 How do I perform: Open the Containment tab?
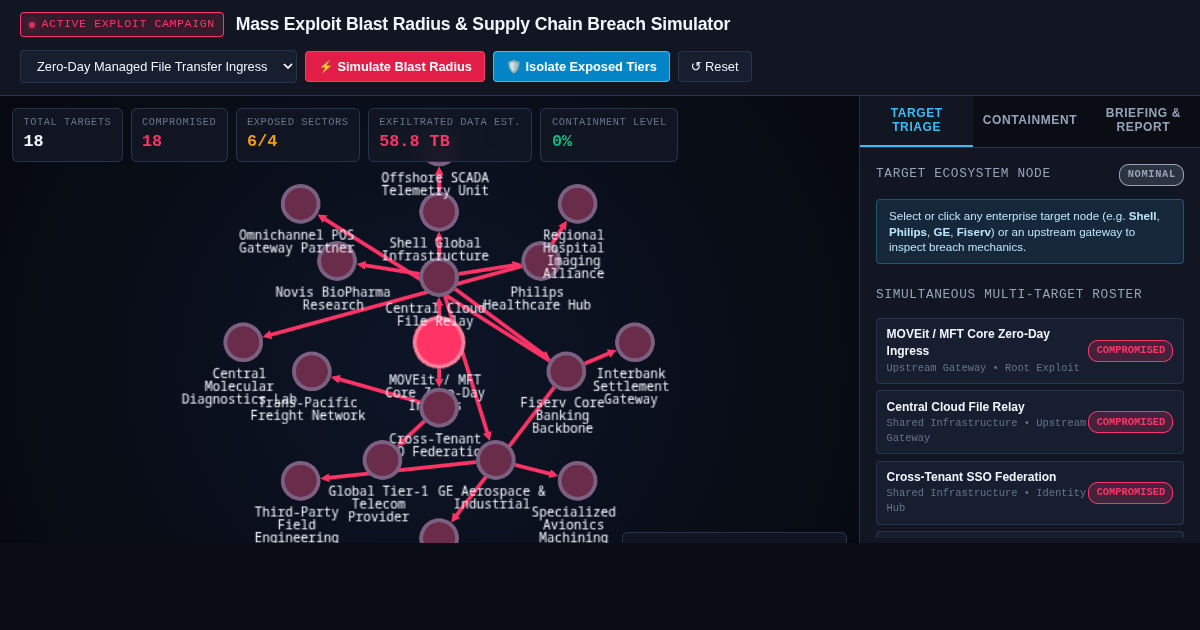(x=1030, y=120)
